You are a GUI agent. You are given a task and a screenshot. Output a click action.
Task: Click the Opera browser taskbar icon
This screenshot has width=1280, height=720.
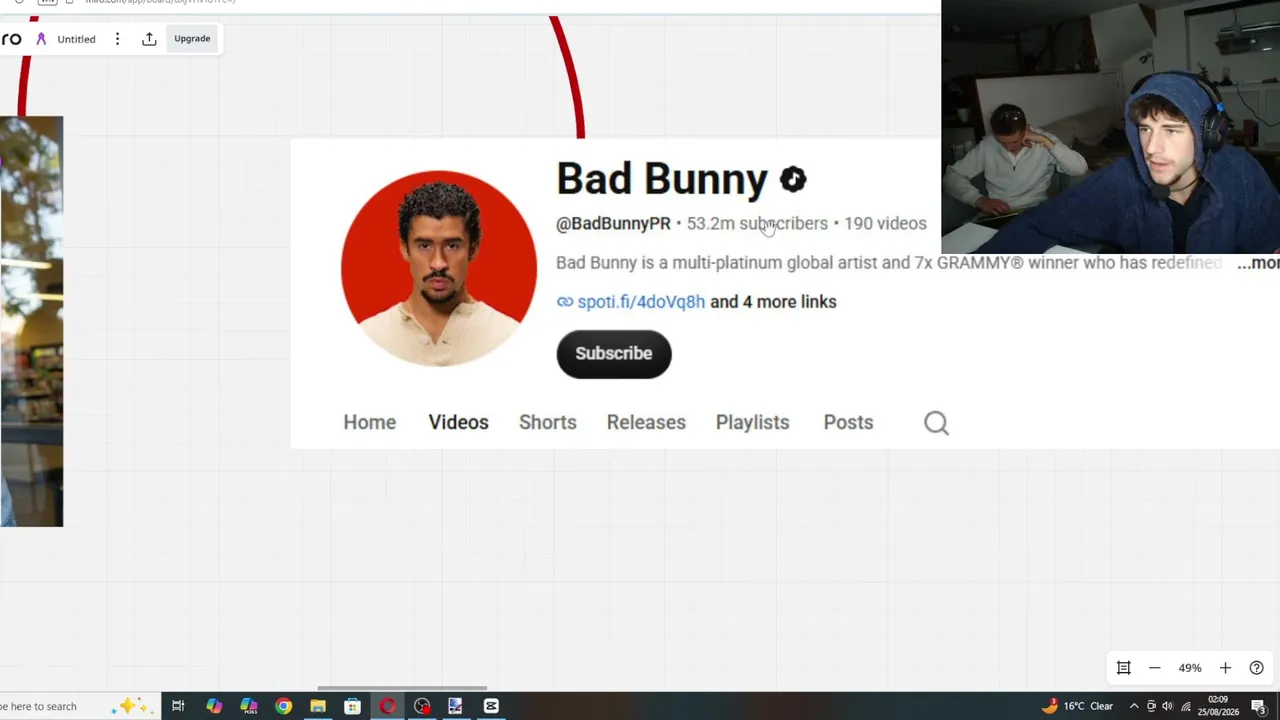click(387, 706)
